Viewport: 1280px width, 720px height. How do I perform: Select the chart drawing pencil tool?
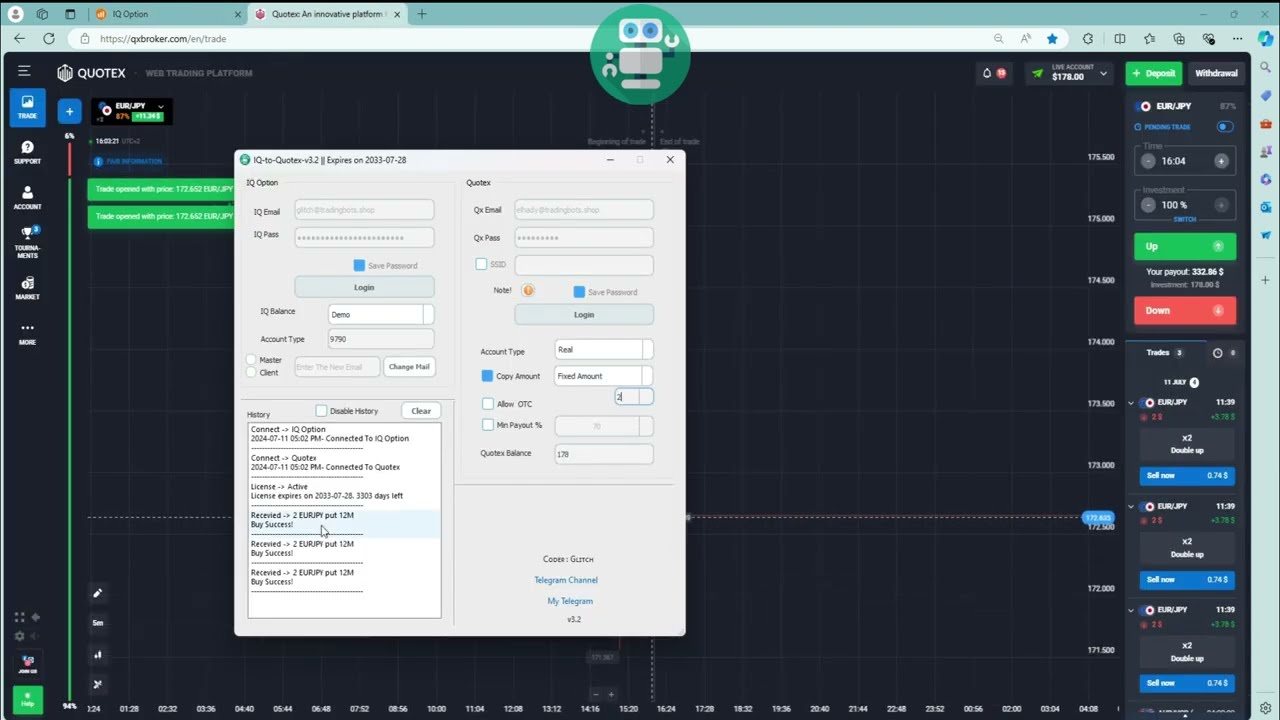tap(97, 593)
